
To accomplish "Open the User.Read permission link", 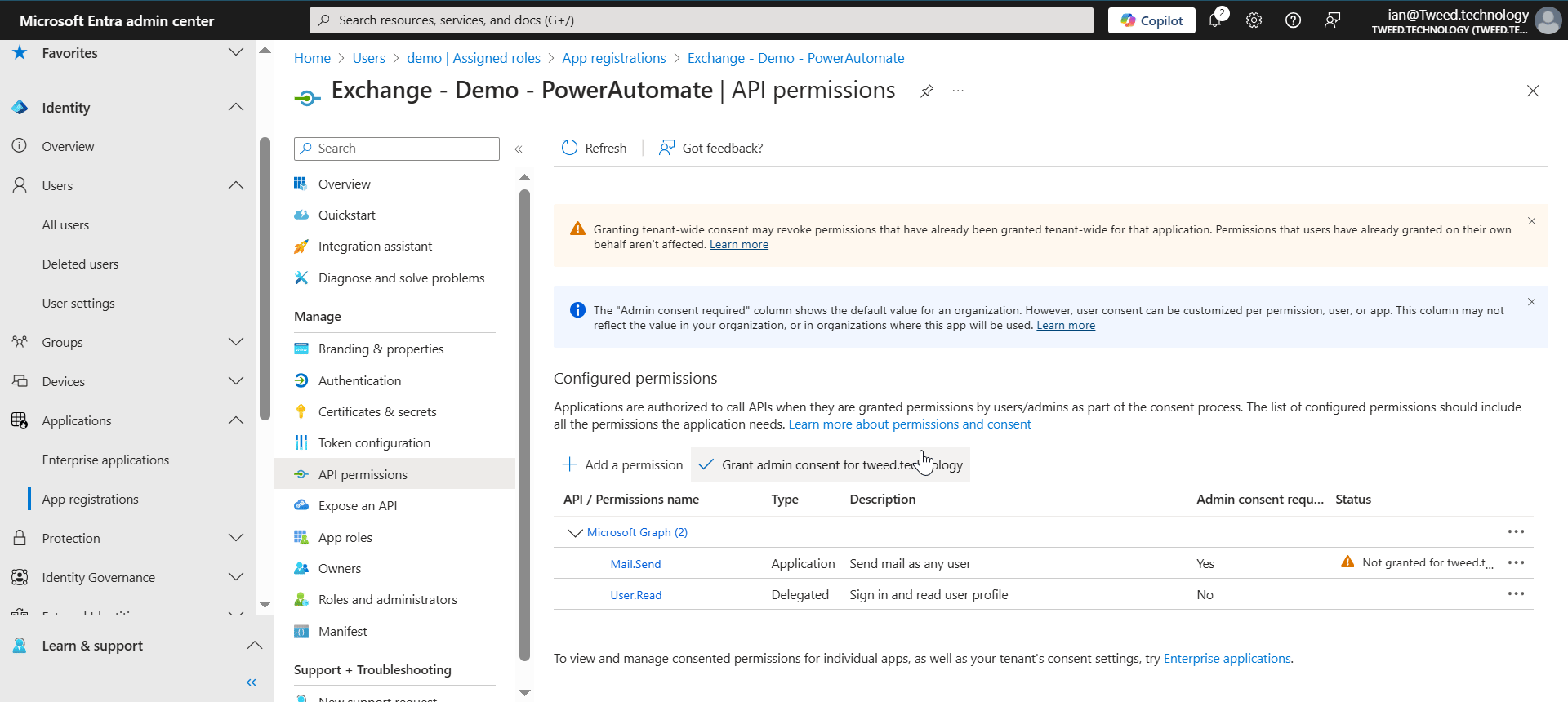I will [635, 595].
